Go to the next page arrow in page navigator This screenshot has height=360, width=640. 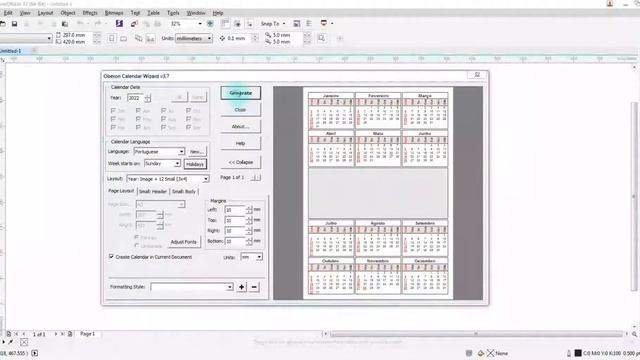tap(56, 334)
